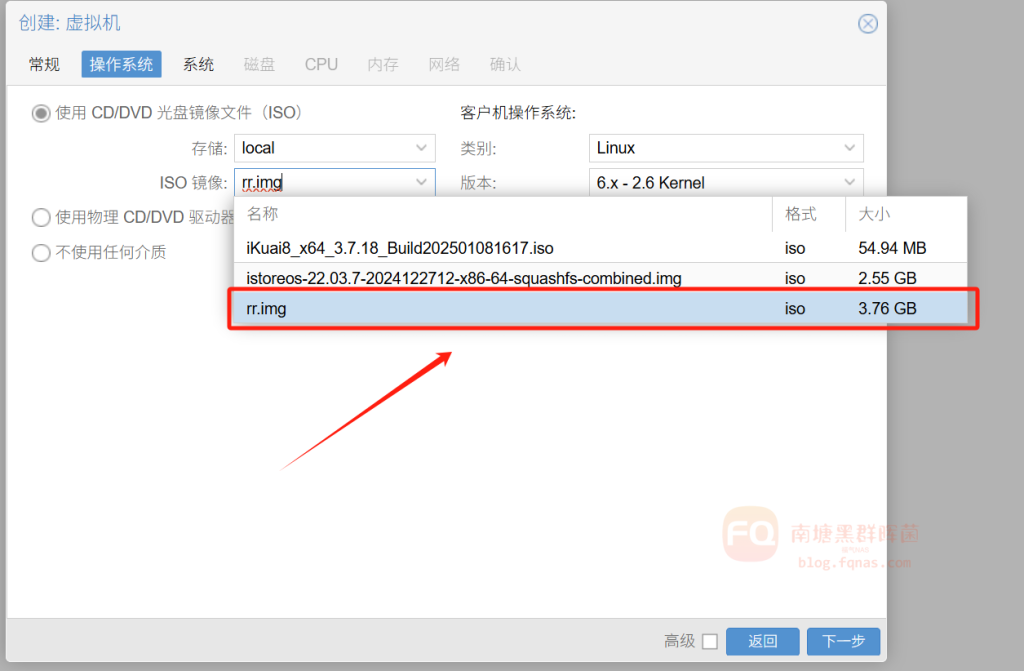Select rr.img from the list

click(266, 309)
